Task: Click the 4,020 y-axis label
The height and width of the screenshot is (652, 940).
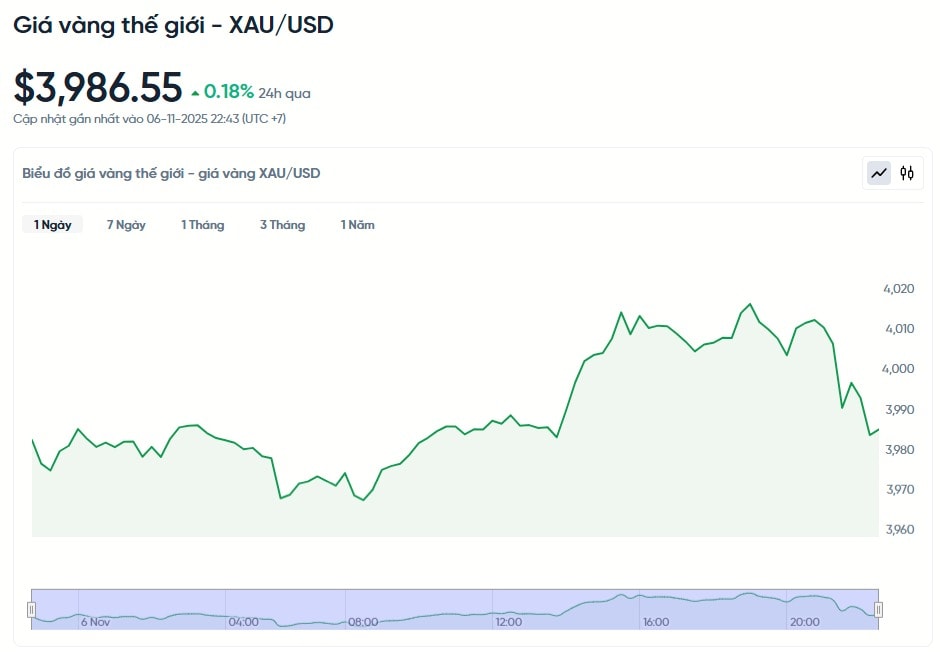Action: pos(899,289)
